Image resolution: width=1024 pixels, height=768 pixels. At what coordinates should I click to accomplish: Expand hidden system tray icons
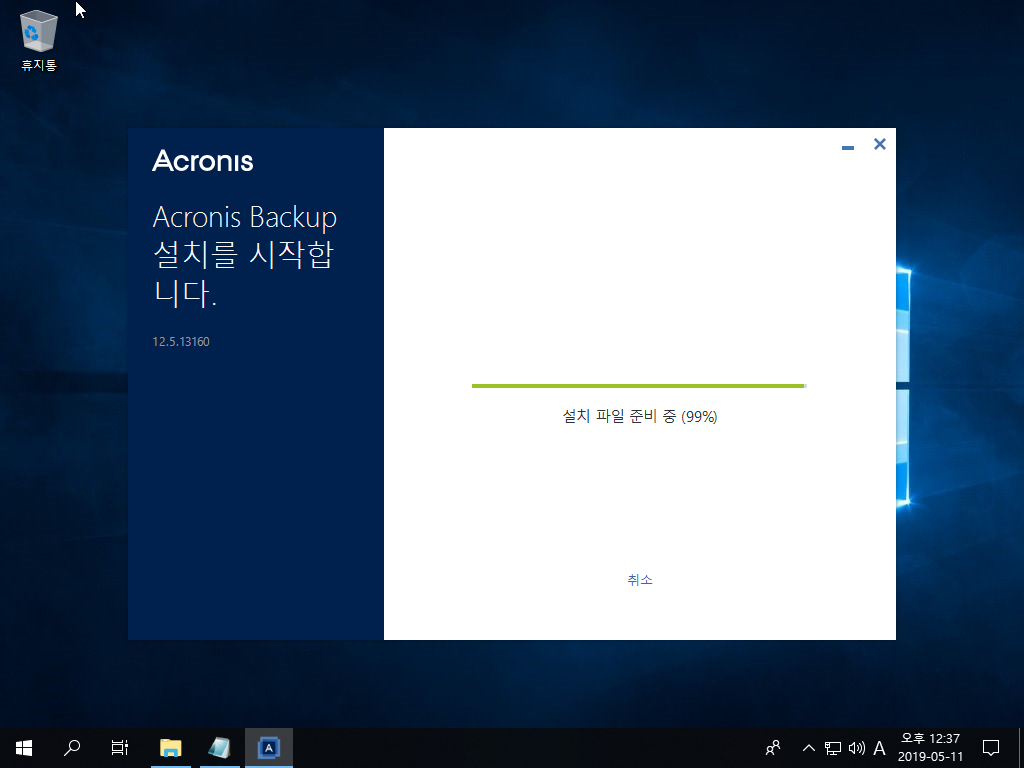tap(808, 748)
